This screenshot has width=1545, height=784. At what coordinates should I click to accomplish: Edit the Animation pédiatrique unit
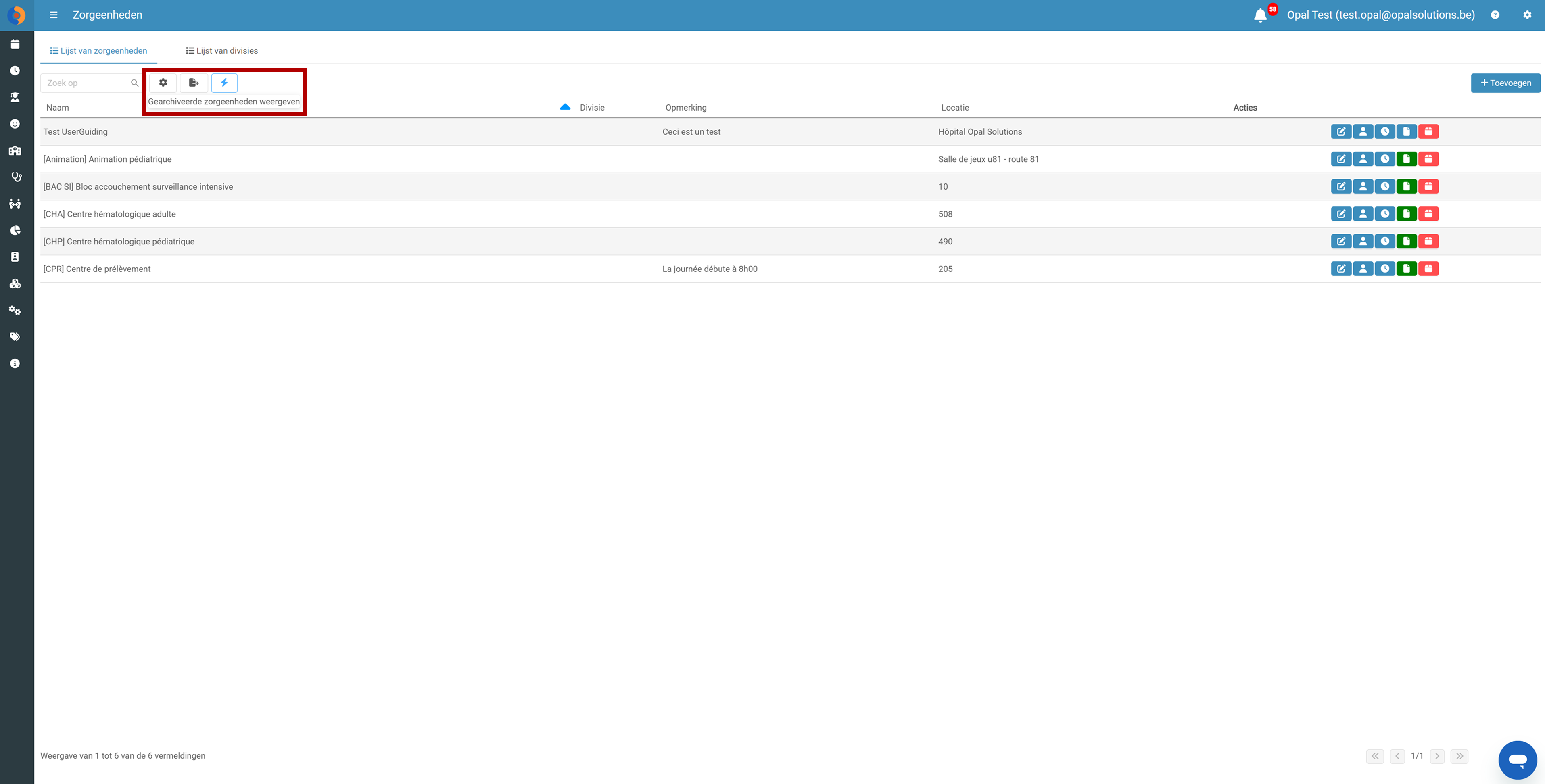(1341, 159)
